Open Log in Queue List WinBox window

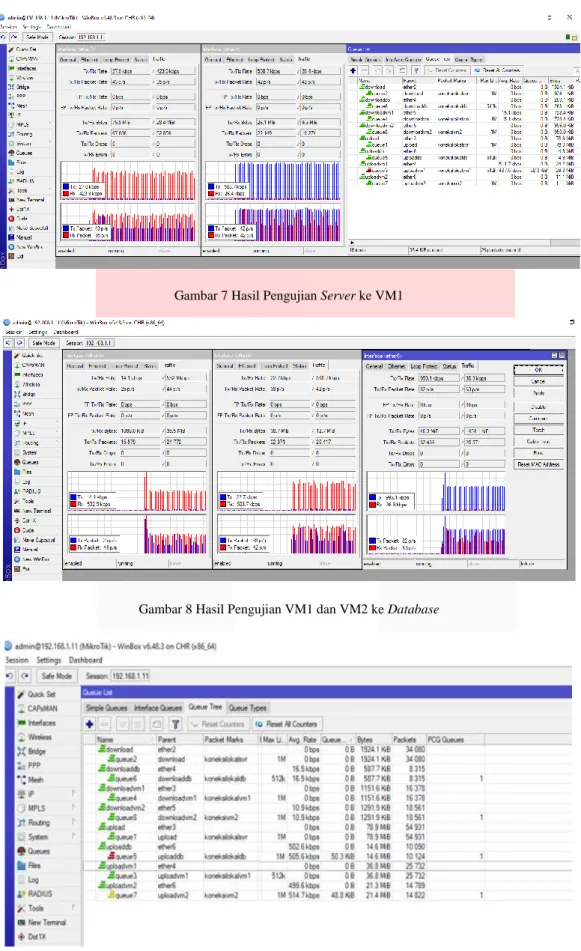pyautogui.click(x=28, y=879)
